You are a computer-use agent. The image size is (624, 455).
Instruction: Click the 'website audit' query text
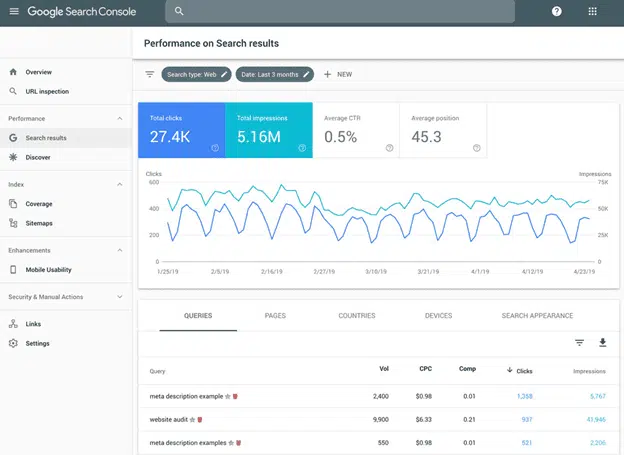168,419
